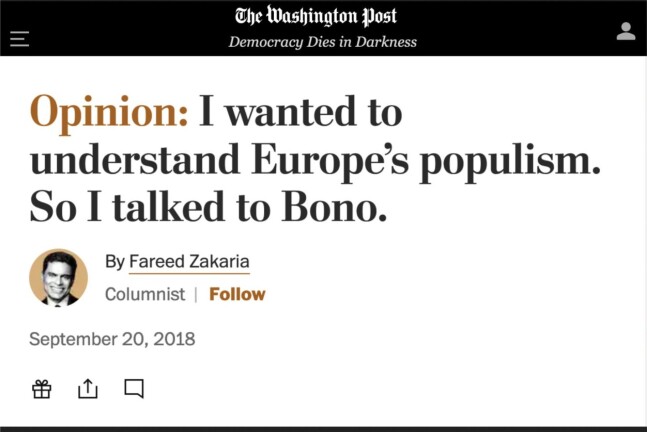Click the word "By" before the author name
Image resolution: width=647 pixels, height=432 pixels.
115,262
